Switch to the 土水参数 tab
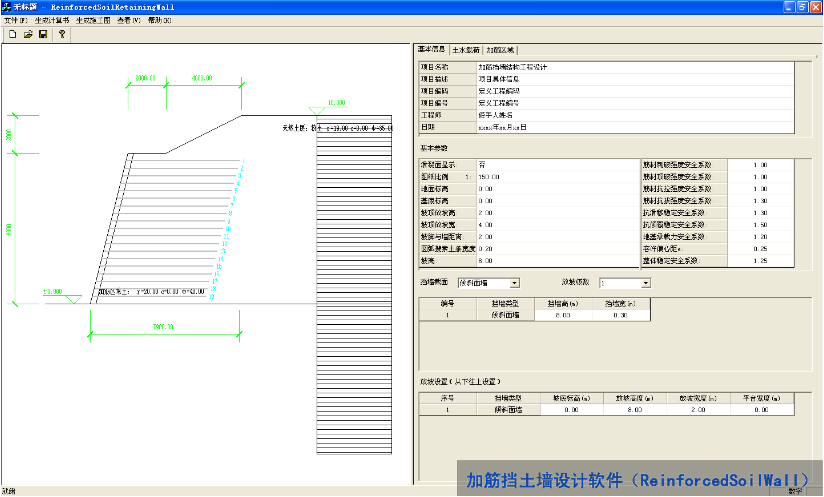The width and height of the screenshot is (824, 497). tap(466, 50)
